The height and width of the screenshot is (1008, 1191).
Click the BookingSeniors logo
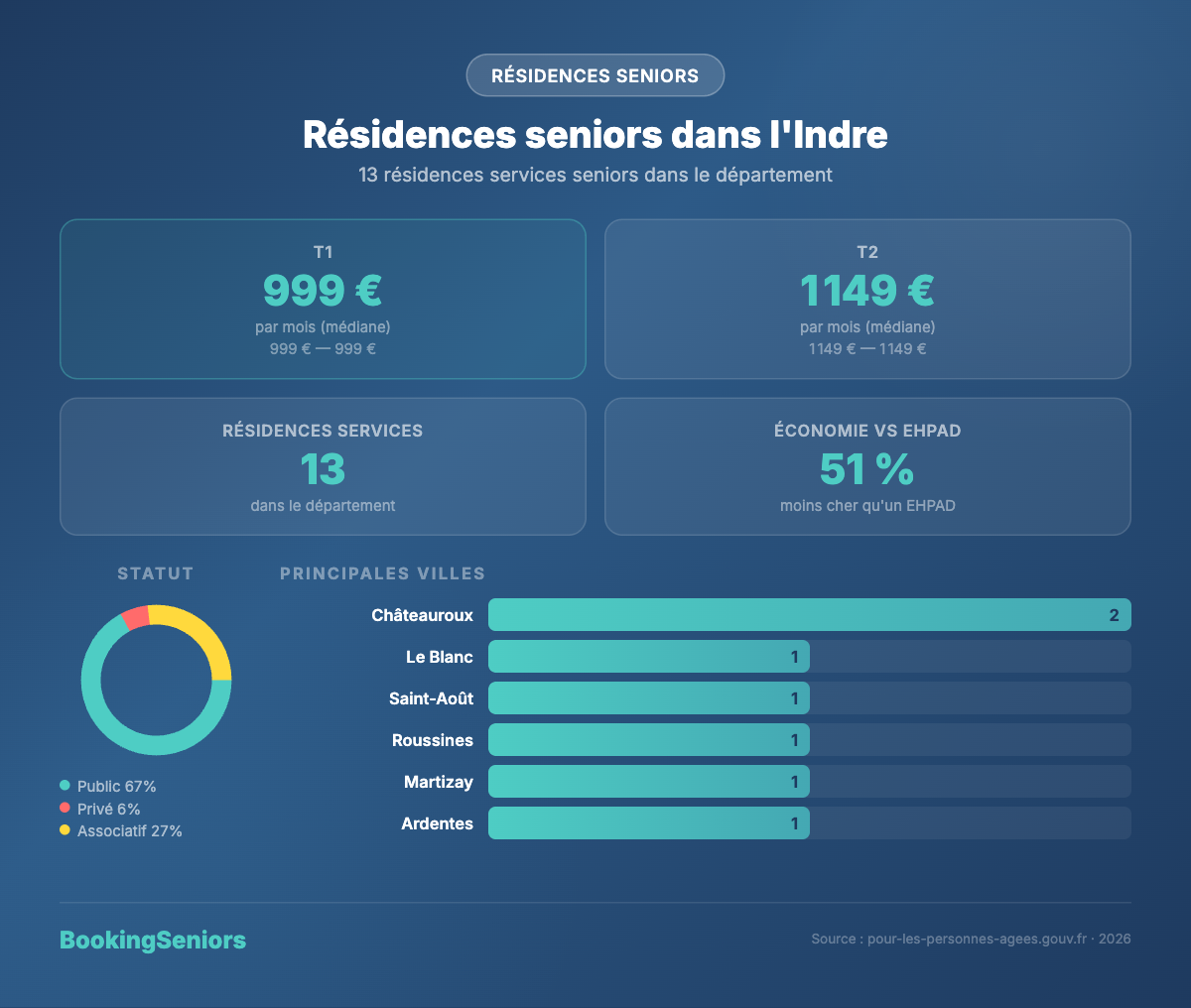point(153,940)
